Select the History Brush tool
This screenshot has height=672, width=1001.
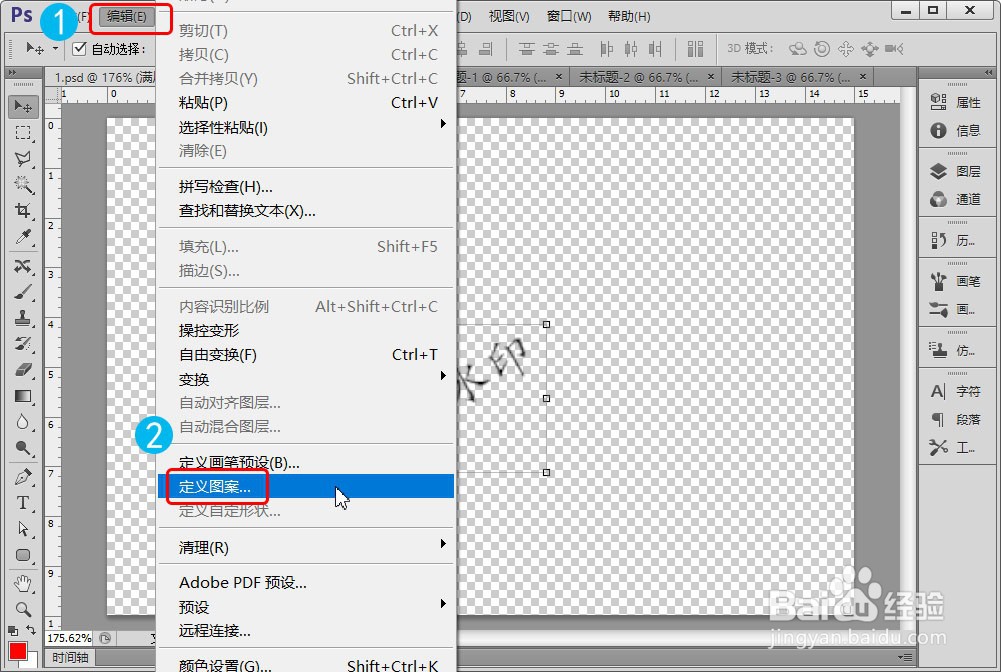23,344
